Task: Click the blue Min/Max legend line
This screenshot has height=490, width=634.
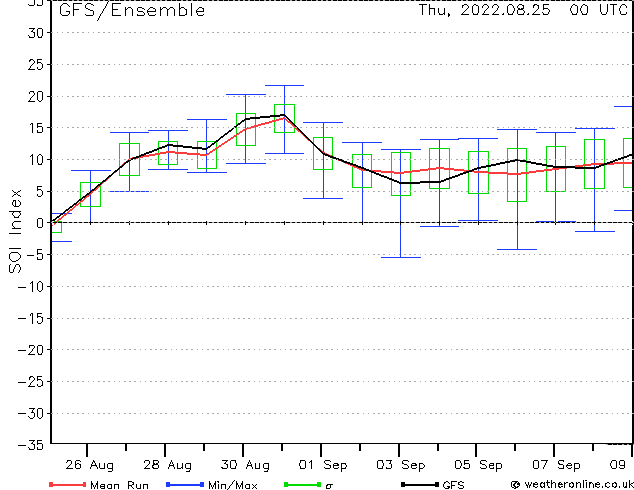Action: click(x=185, y=484)
